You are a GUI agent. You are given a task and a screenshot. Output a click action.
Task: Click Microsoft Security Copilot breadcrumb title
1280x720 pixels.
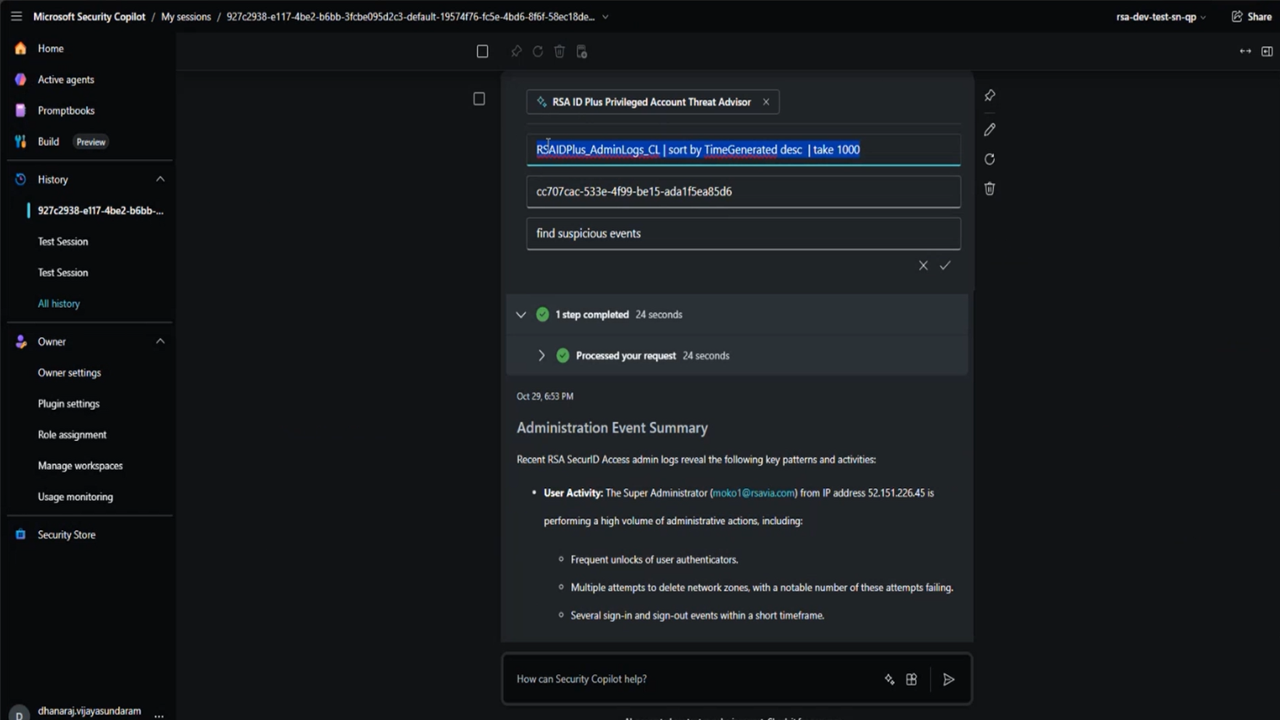(x=89, y=16)
